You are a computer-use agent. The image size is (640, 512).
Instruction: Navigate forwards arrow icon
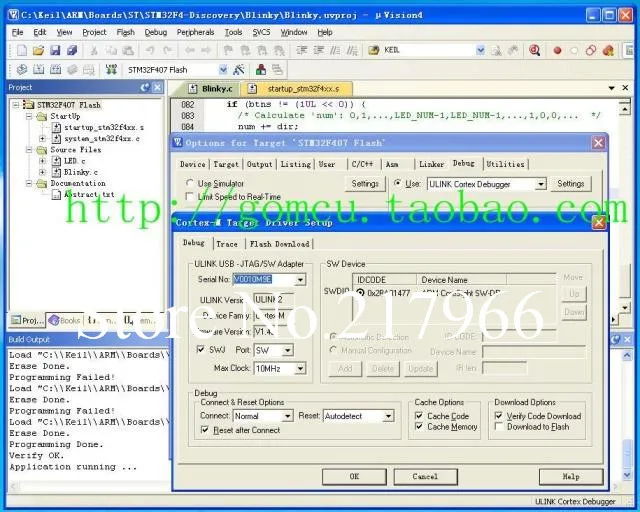coord(206,50)
